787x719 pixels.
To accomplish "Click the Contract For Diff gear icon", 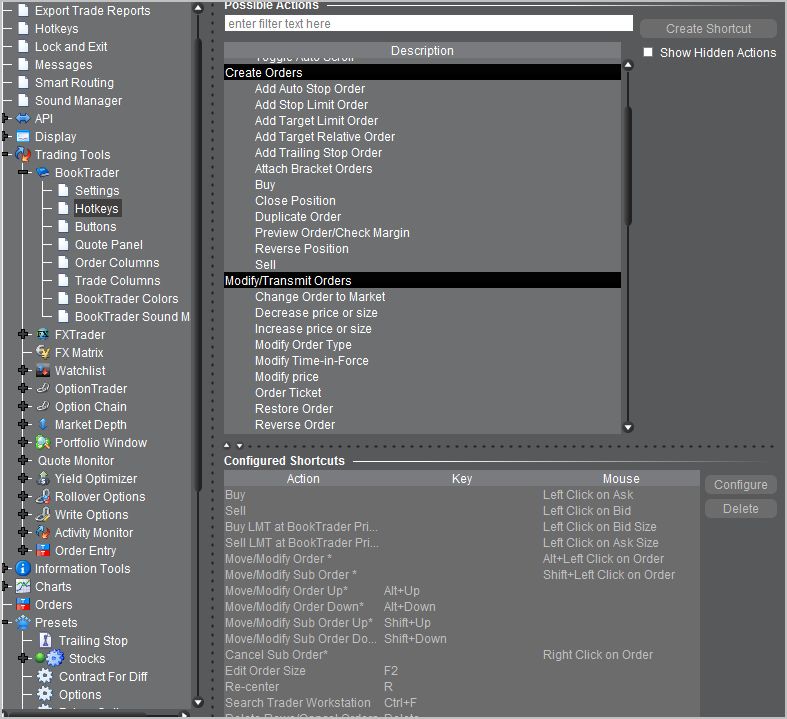I will [45, 676].
